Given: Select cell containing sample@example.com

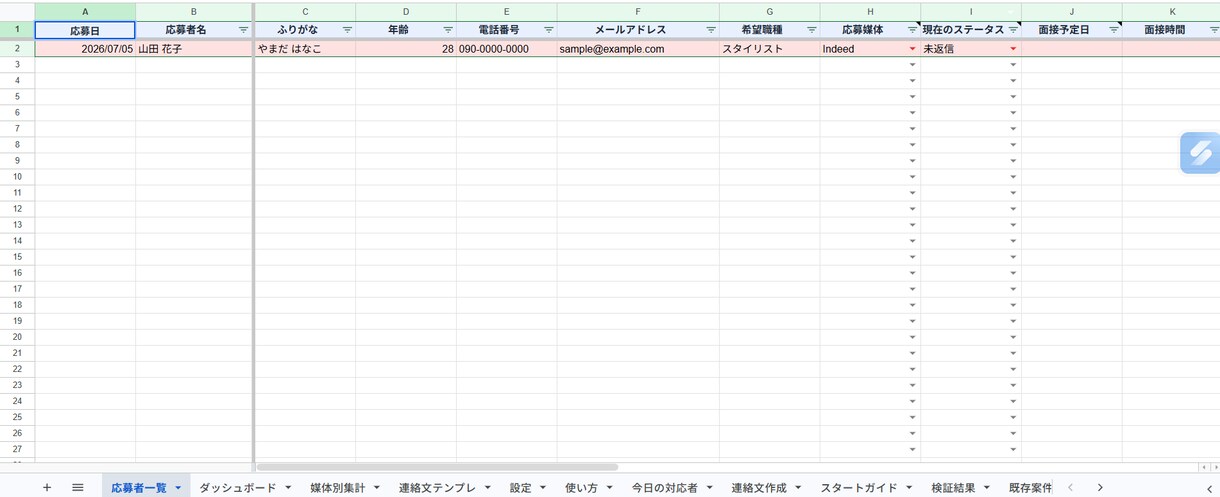Looking at the screenshot, I should click(x=638, y=49).
